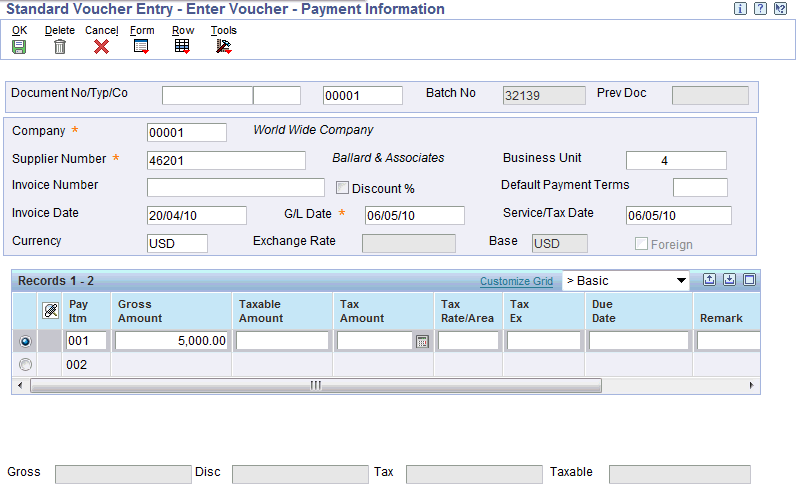
Task: Open the Tax Amount calculator icon
Action: coord(422,342)
